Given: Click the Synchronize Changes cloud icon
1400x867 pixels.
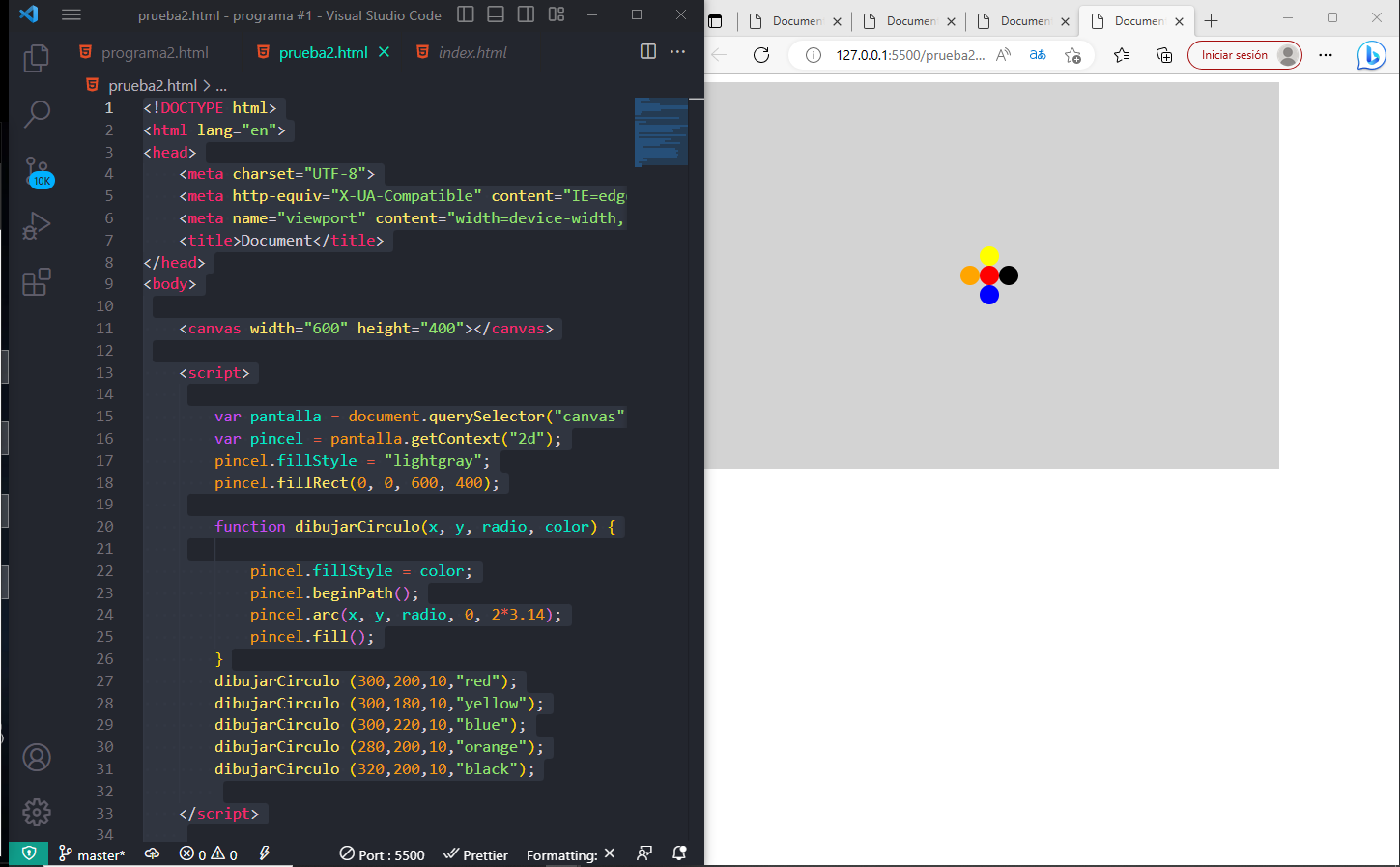Looking at the screenshot, I should (152, 854).
